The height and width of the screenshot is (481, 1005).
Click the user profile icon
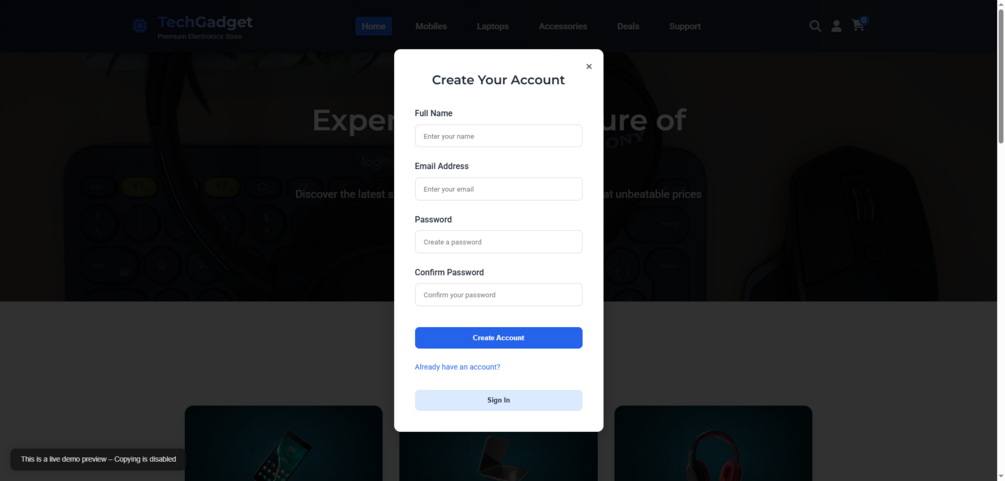836,26
